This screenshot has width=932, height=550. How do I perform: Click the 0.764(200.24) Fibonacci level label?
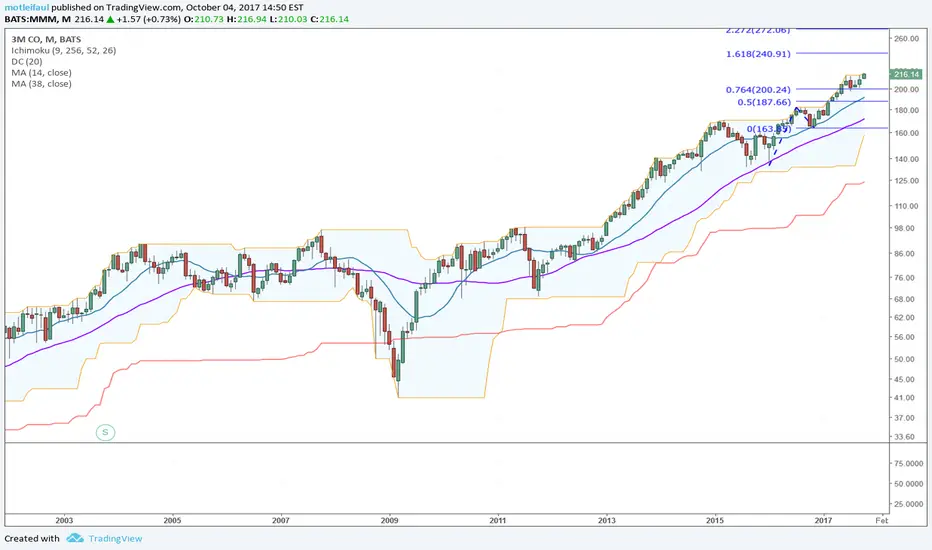pos(758,90)
